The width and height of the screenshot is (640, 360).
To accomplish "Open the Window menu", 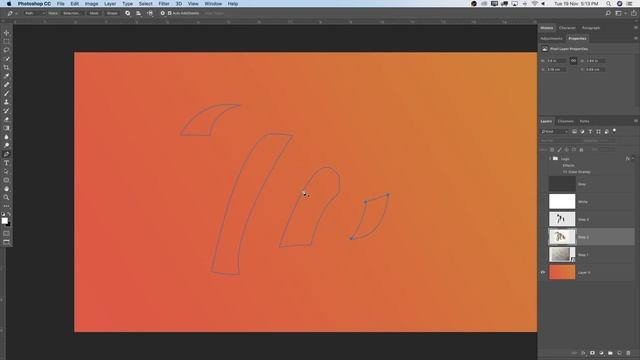I will coord(213,4).
